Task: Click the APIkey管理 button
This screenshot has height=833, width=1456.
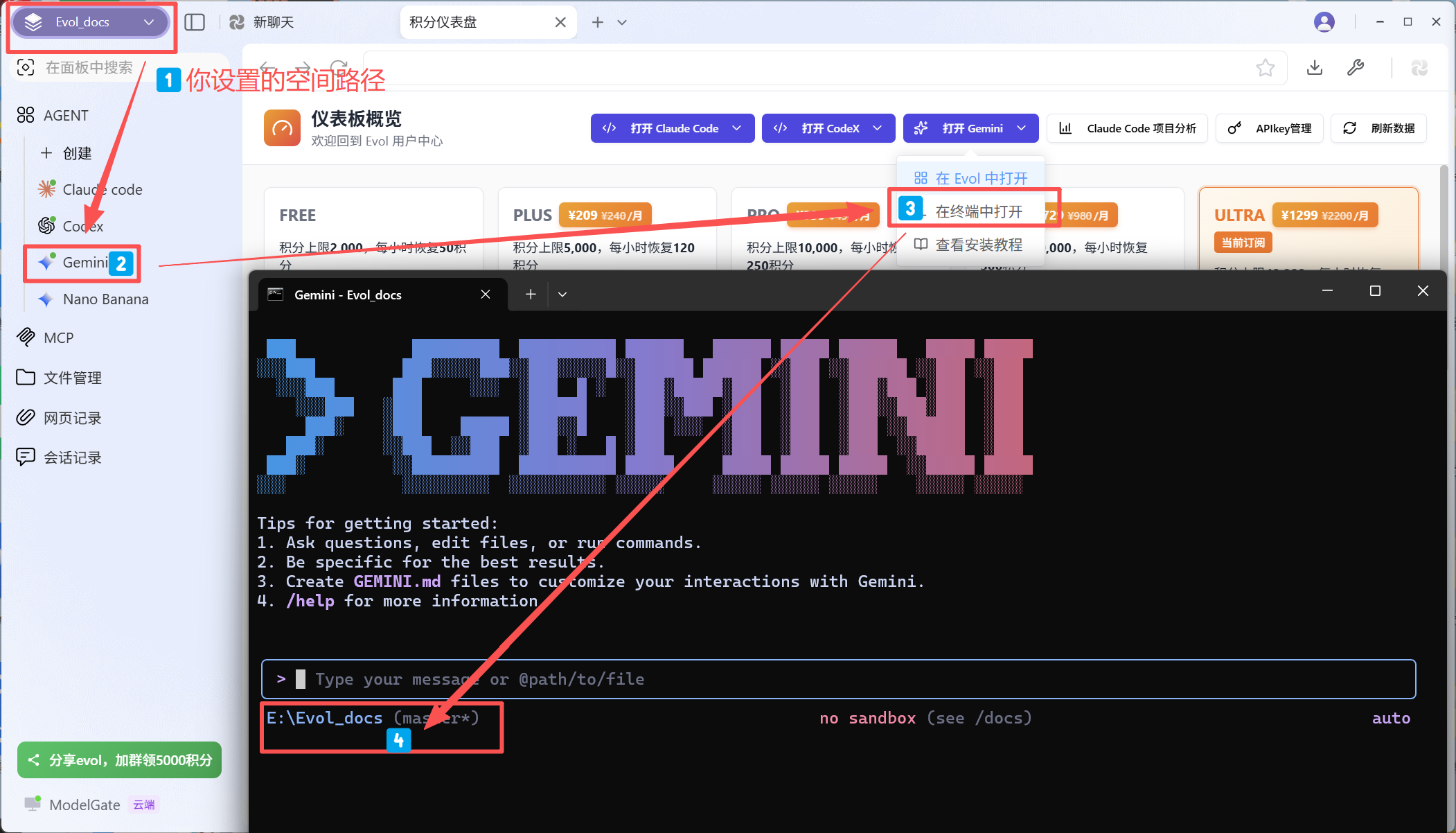Action: tap(1269, 128)
